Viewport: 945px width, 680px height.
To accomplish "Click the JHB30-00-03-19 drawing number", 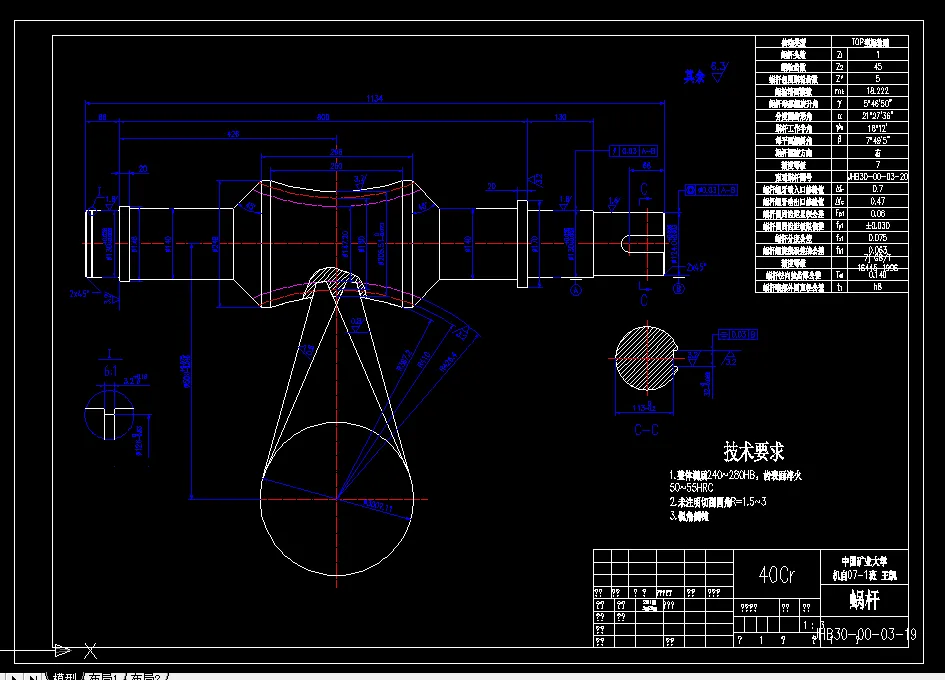I will coord(866,634).
